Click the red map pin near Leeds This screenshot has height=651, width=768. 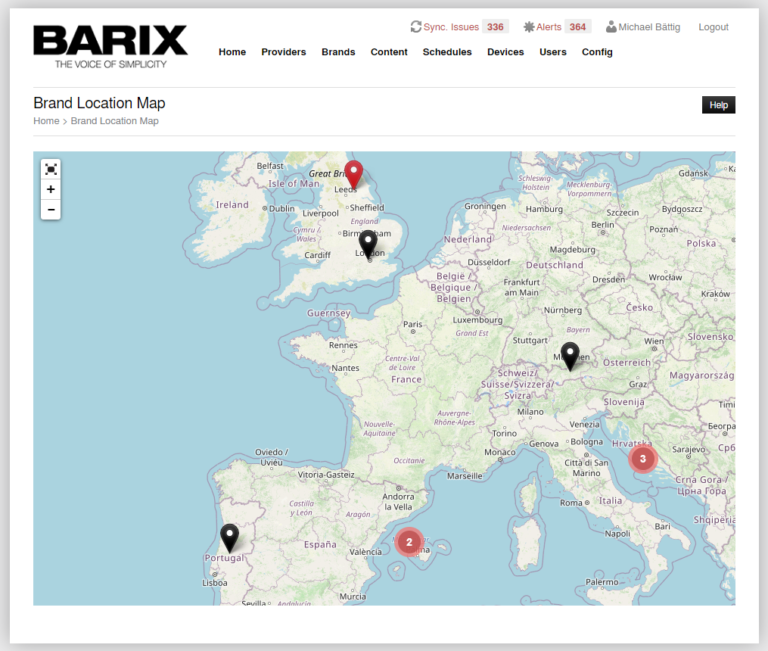pyautogui.click(x=353, y=175)
